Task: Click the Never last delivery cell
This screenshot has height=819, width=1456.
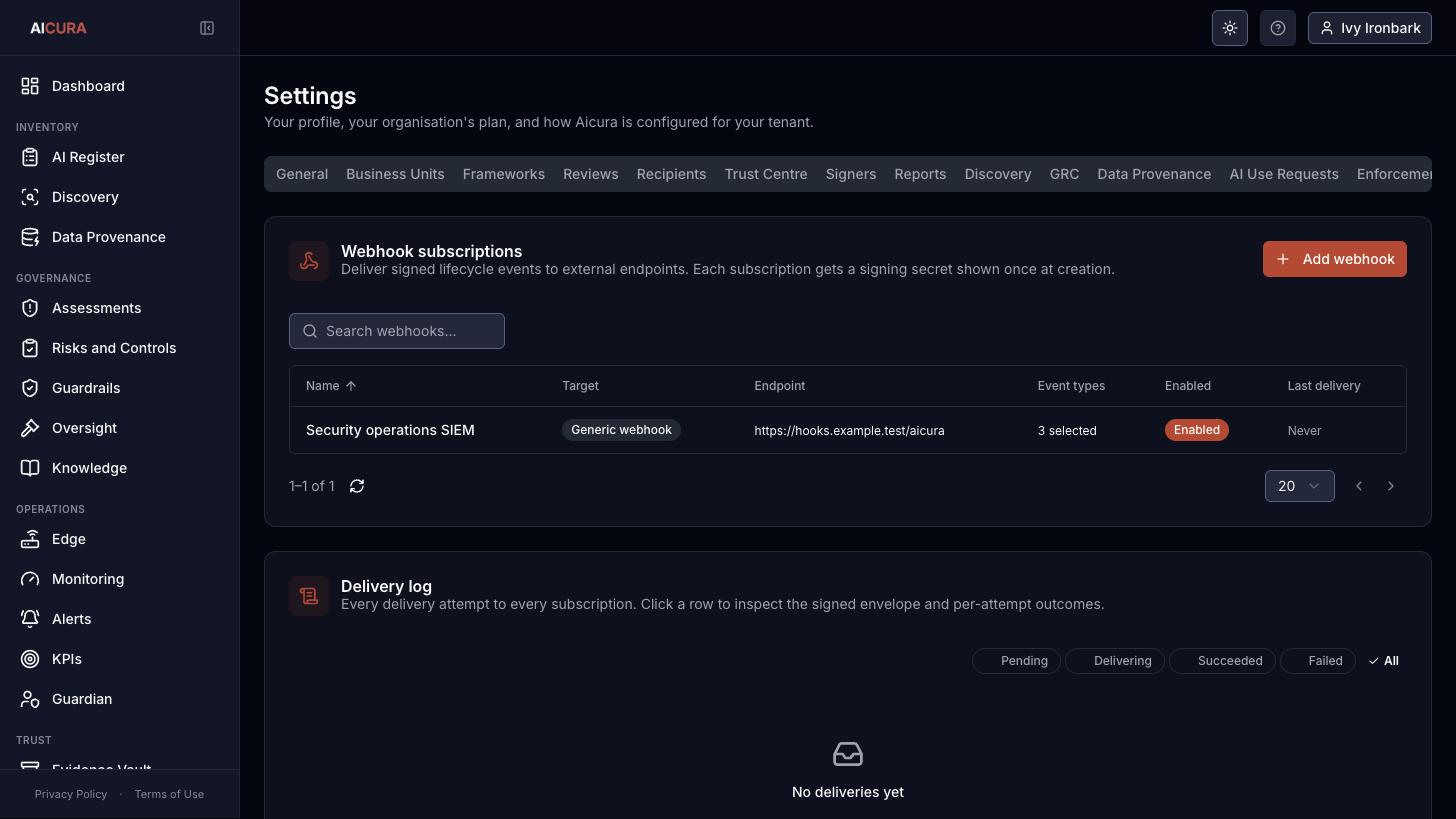Action: tap(1304, 431)
